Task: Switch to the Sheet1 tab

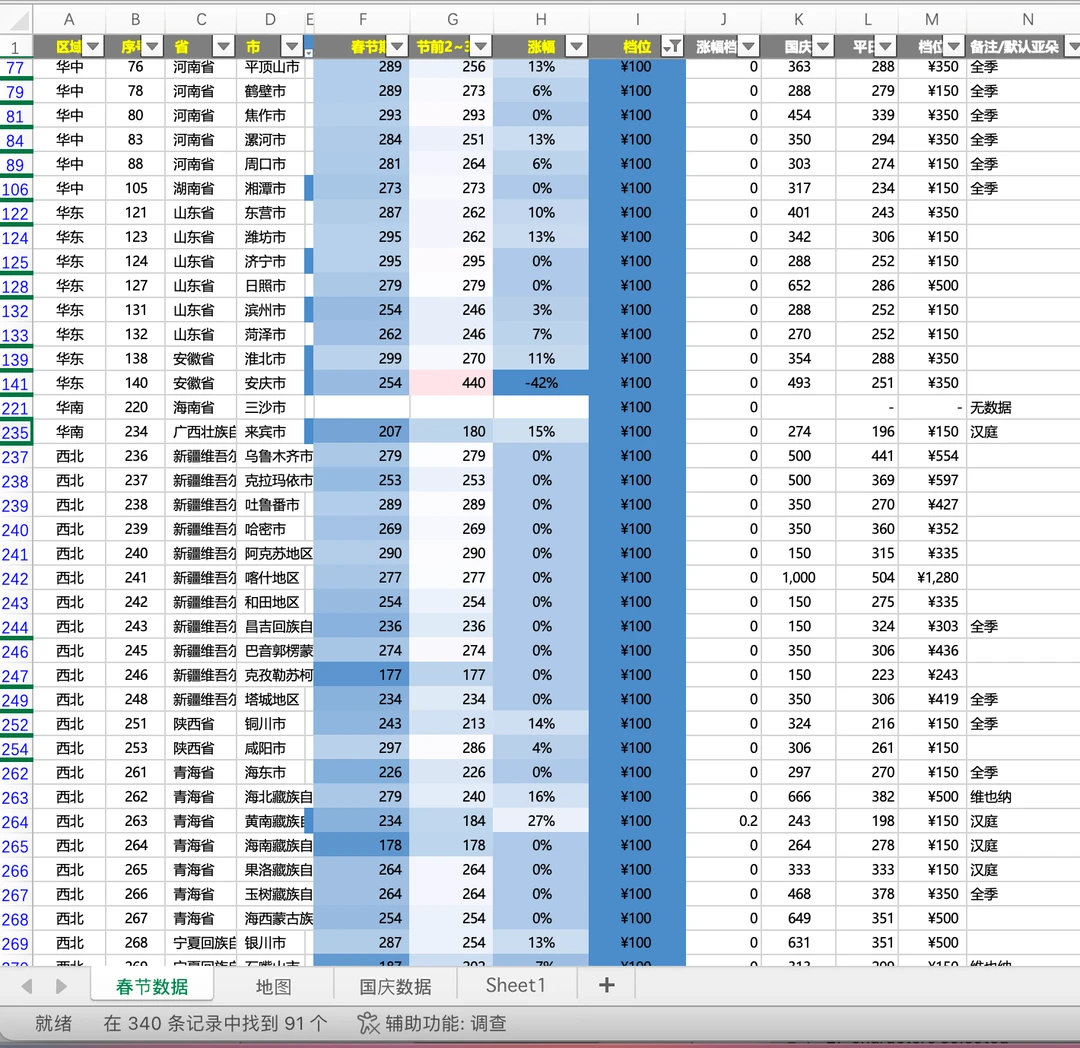Action: pos(516,986)
